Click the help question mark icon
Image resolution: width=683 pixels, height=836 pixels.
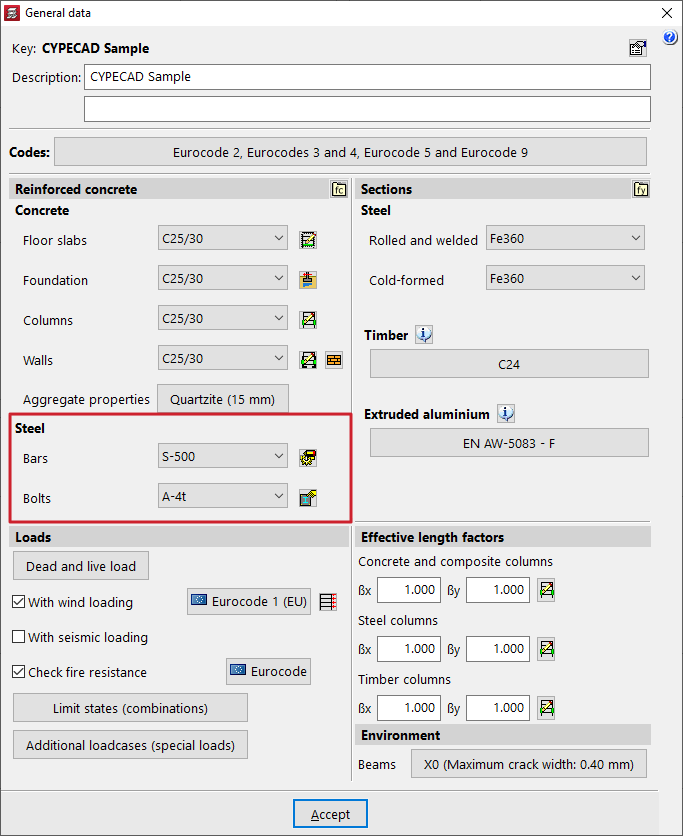click(x=670, y=37)
